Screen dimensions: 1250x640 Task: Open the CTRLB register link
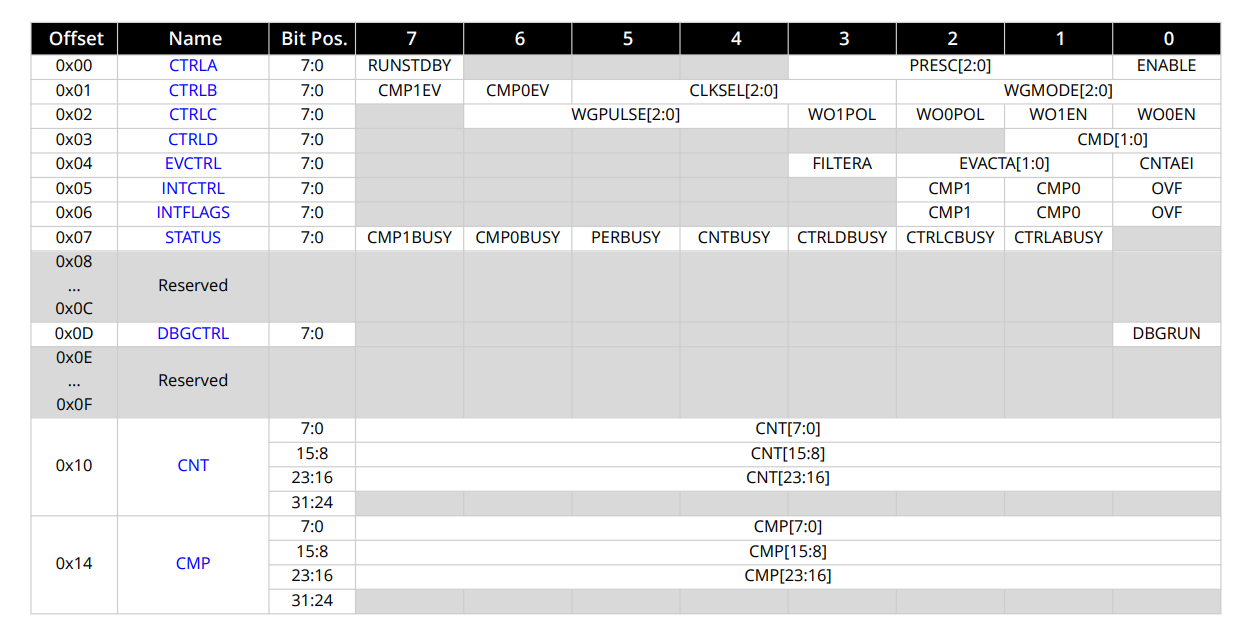coord(193,90)
